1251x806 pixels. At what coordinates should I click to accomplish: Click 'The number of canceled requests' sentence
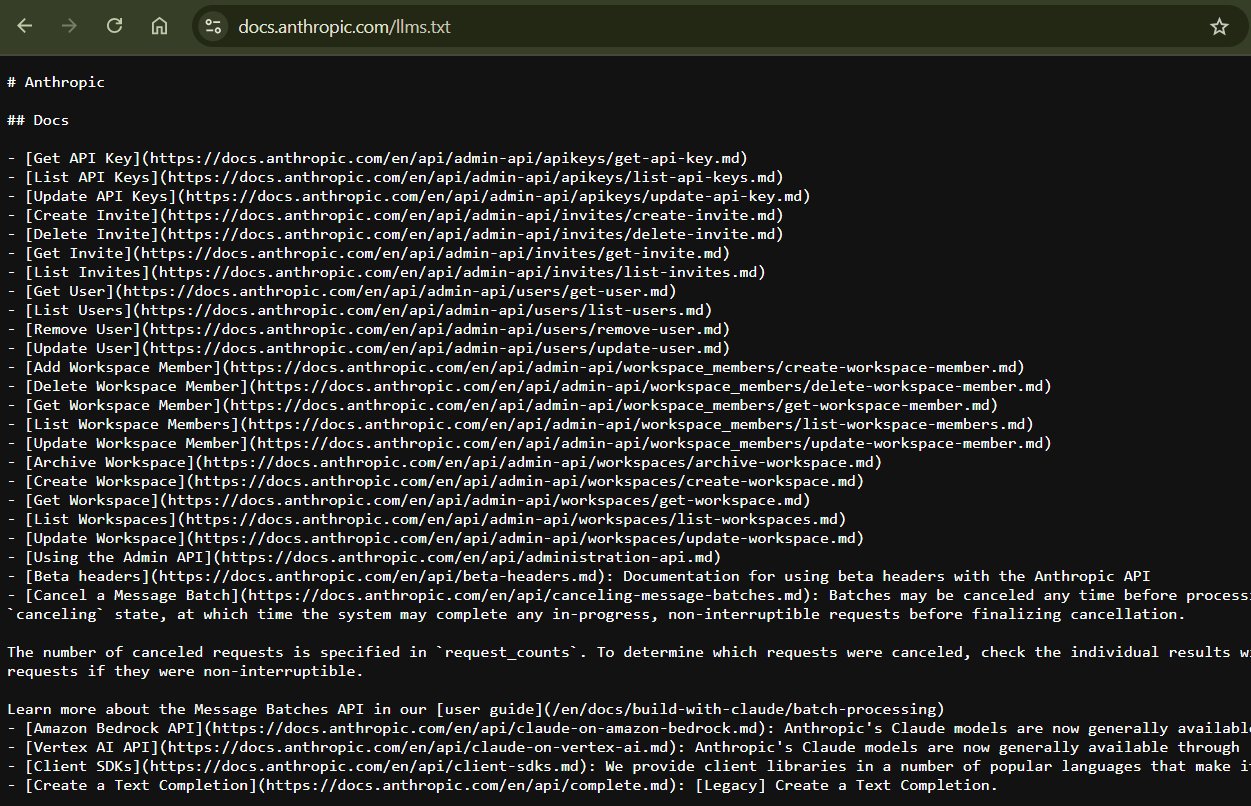pos(629,652)
